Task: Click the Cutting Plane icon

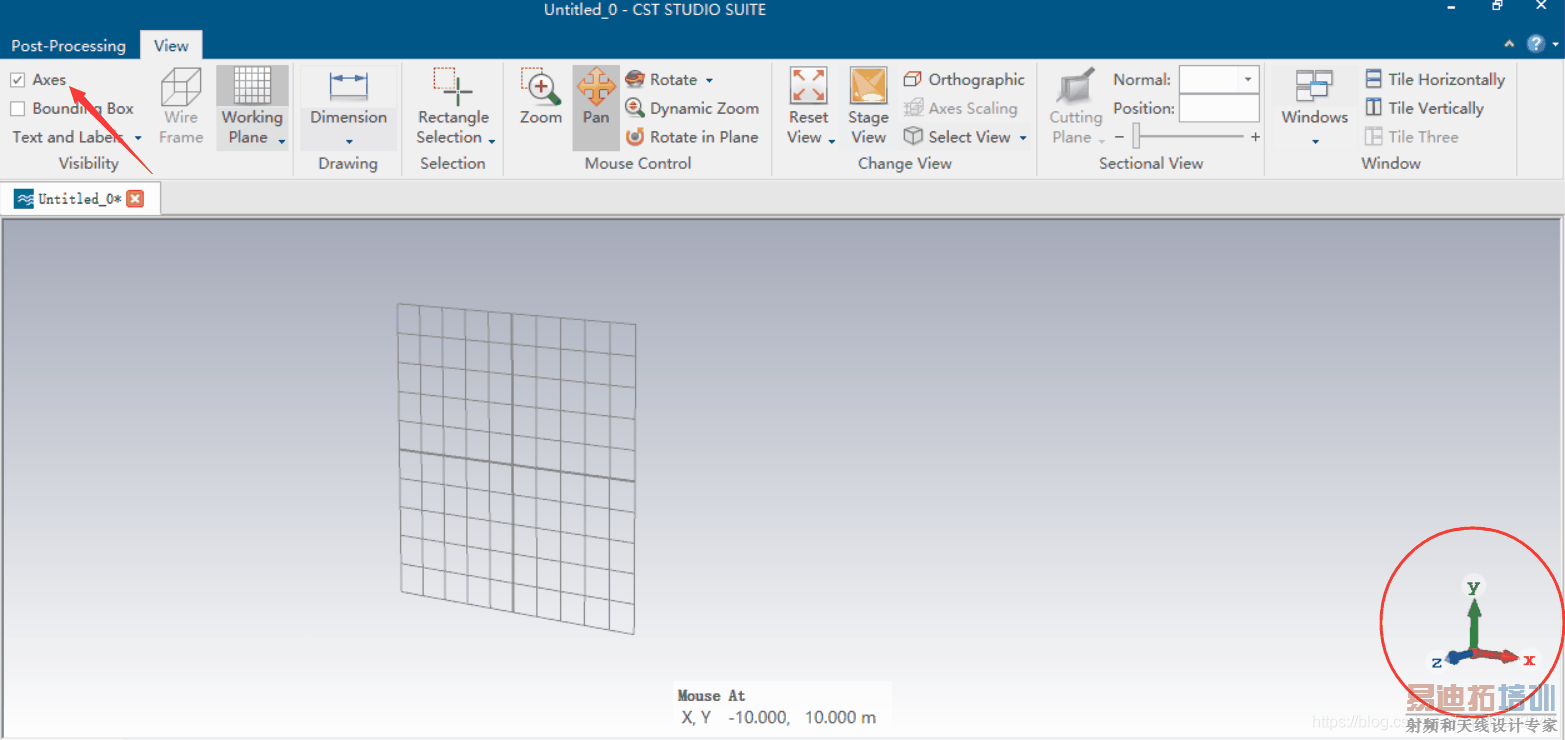Action: 1076,86
